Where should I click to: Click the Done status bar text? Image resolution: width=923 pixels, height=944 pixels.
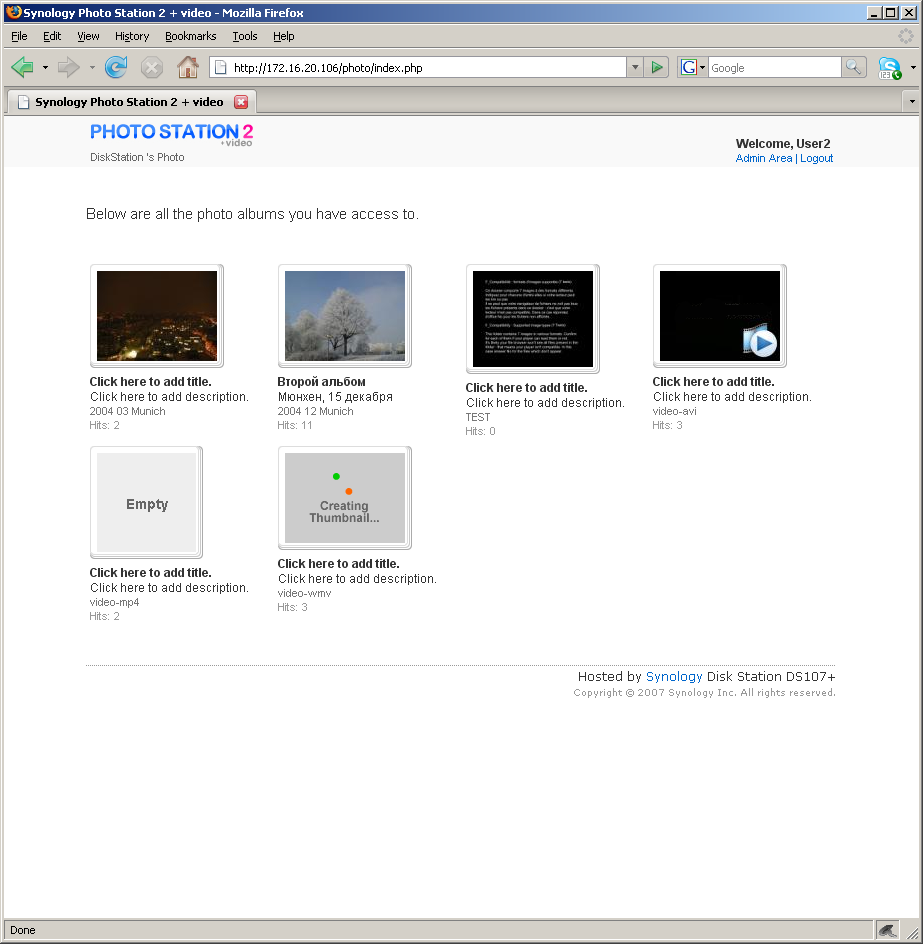point(22,930)
